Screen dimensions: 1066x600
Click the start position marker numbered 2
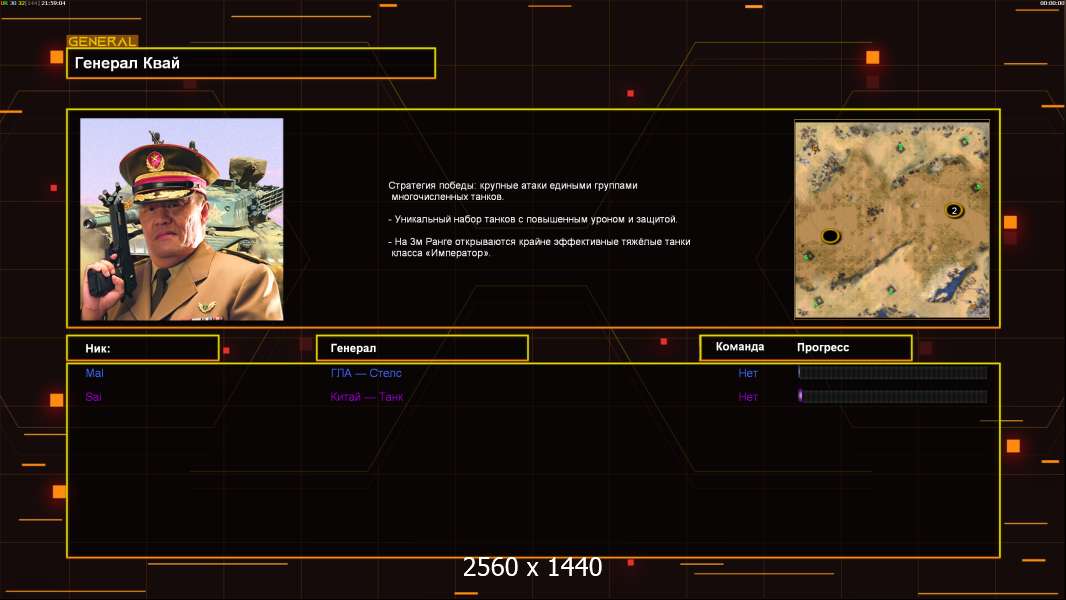(x=953, y=210)
